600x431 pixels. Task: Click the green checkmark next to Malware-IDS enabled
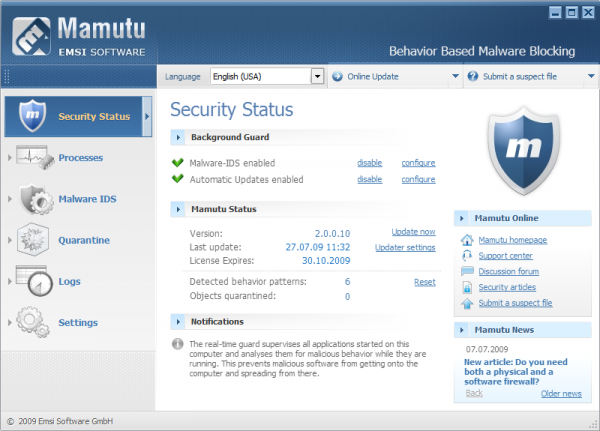[178, 163]
